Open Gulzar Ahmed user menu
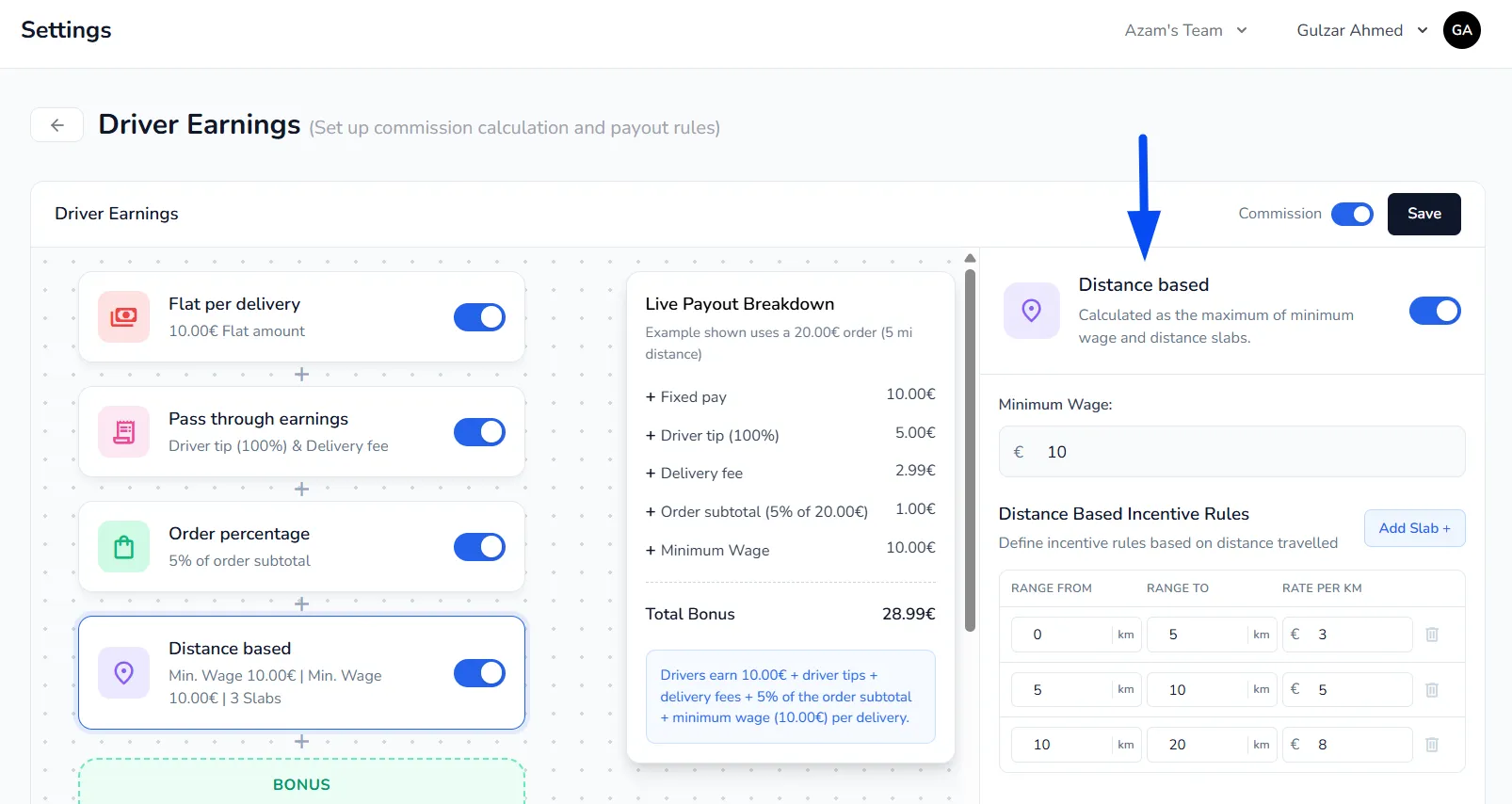This screenshot has width=1512, height=804. point(1362,30)
